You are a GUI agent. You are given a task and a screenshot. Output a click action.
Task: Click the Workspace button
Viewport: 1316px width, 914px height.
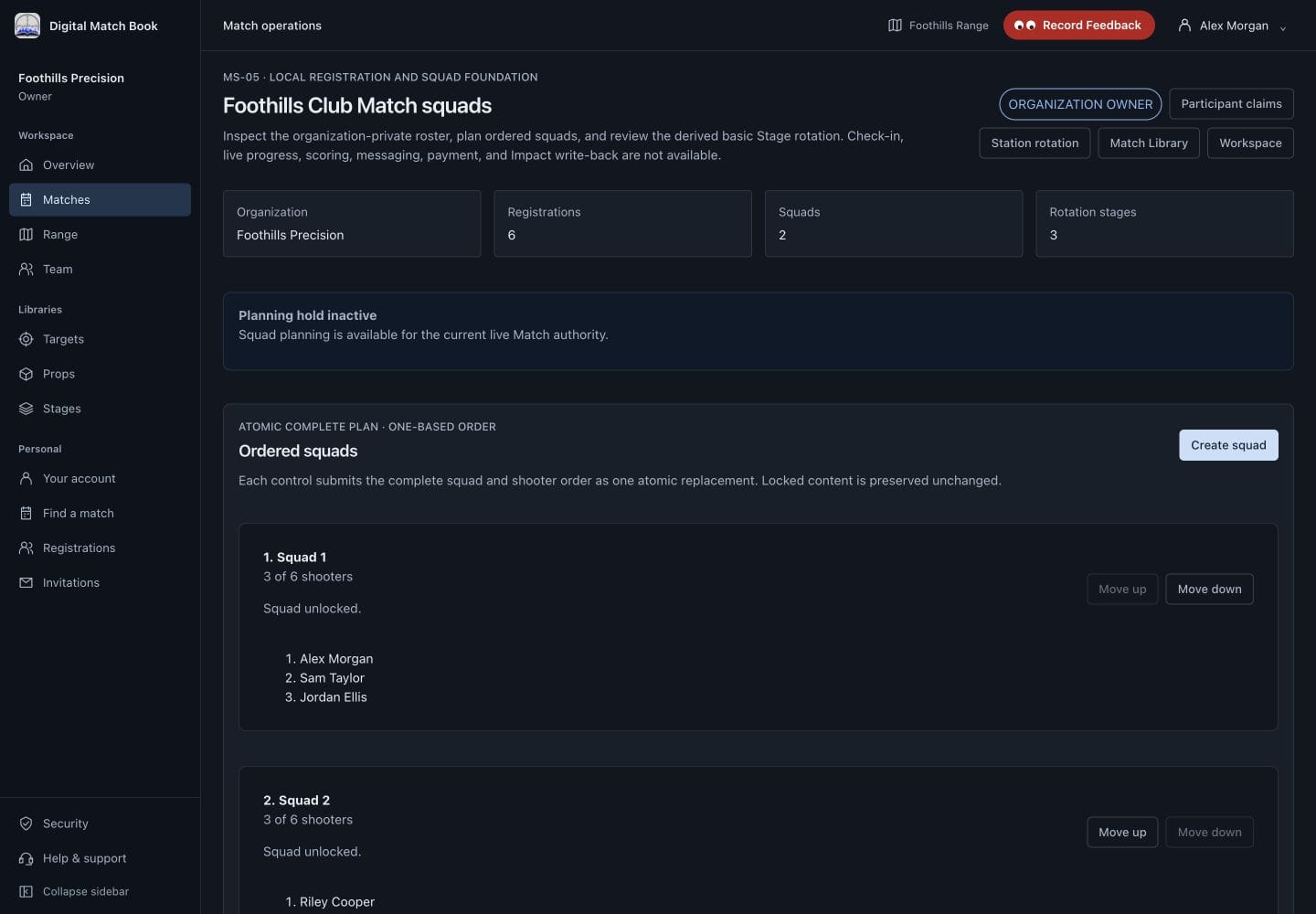point(1250,143)
